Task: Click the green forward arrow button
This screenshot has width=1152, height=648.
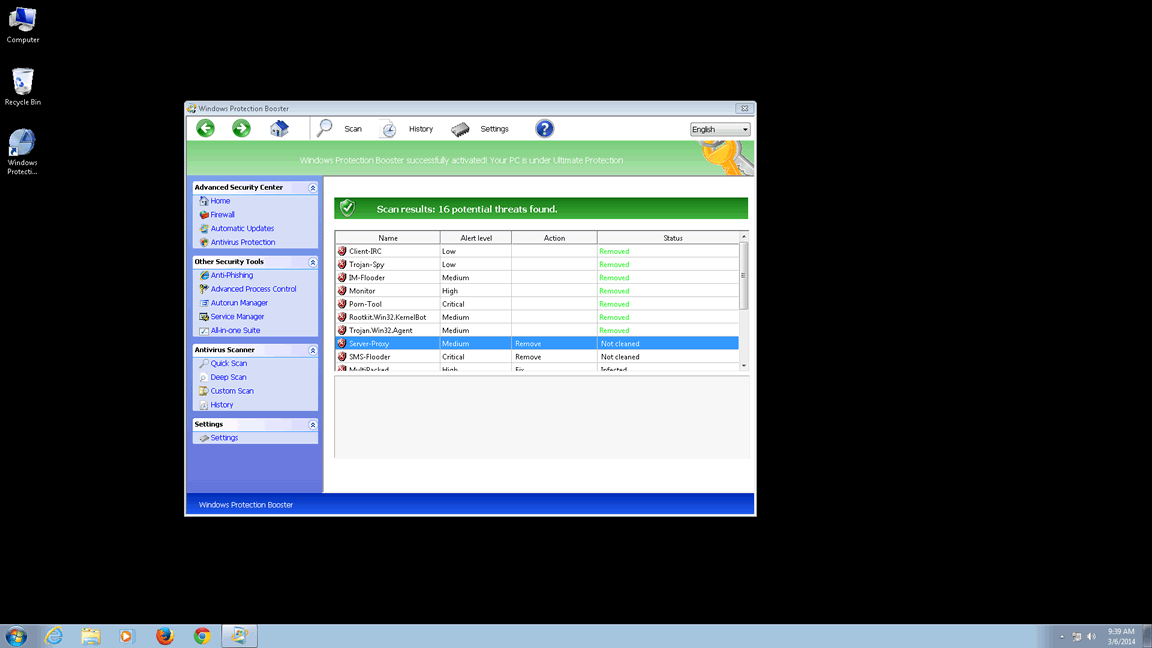Action: click(x=241, y=128)
